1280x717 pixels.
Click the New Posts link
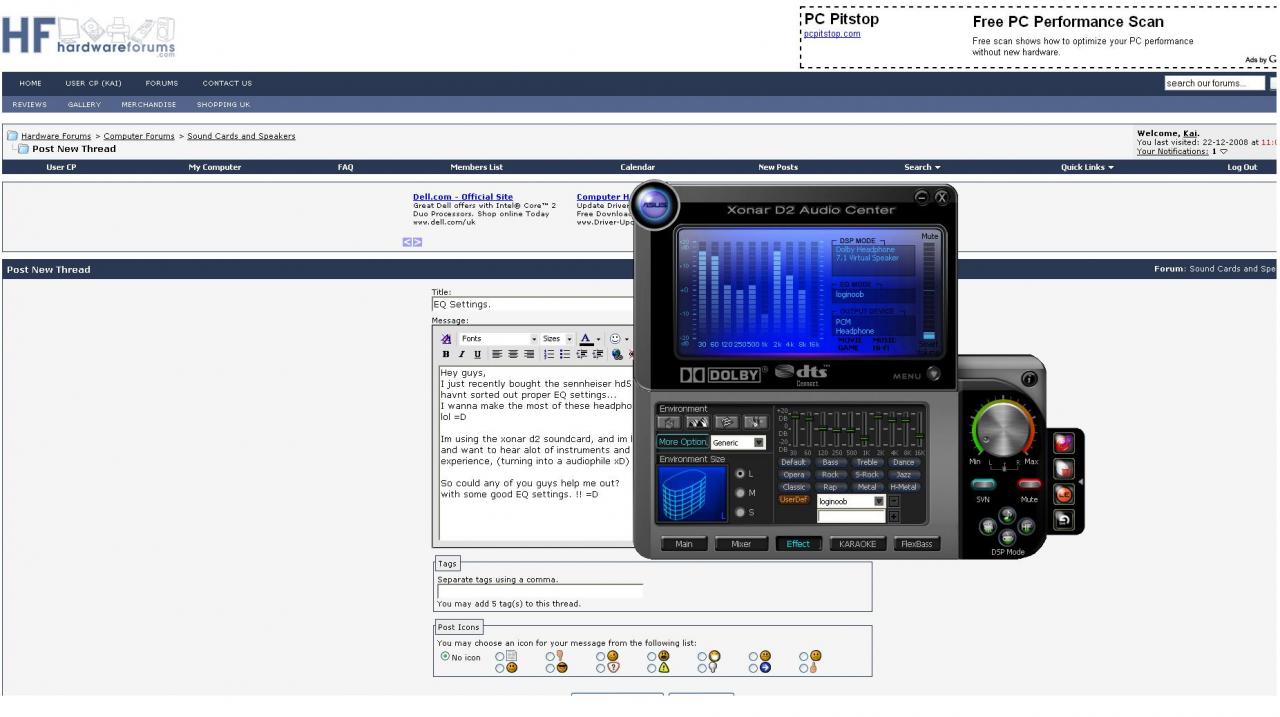(x=778, y=167)
